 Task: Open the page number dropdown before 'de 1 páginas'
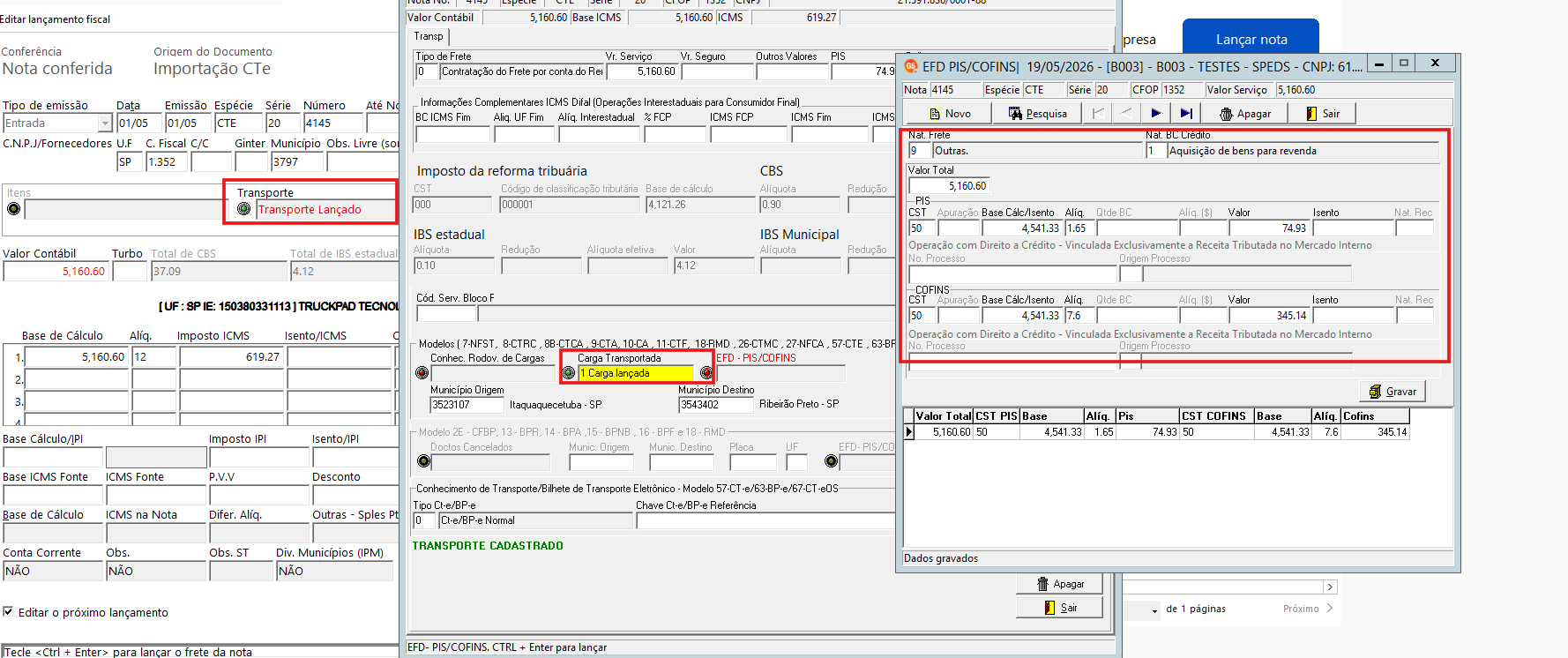(1154, 609)
